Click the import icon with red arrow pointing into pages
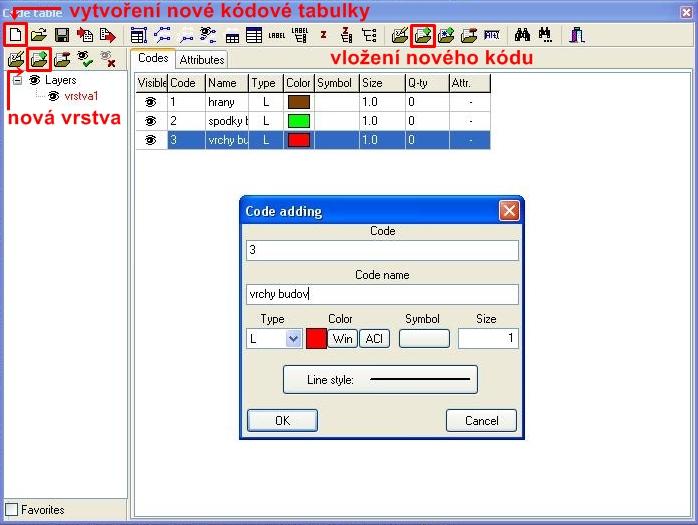 coord(85,35)
